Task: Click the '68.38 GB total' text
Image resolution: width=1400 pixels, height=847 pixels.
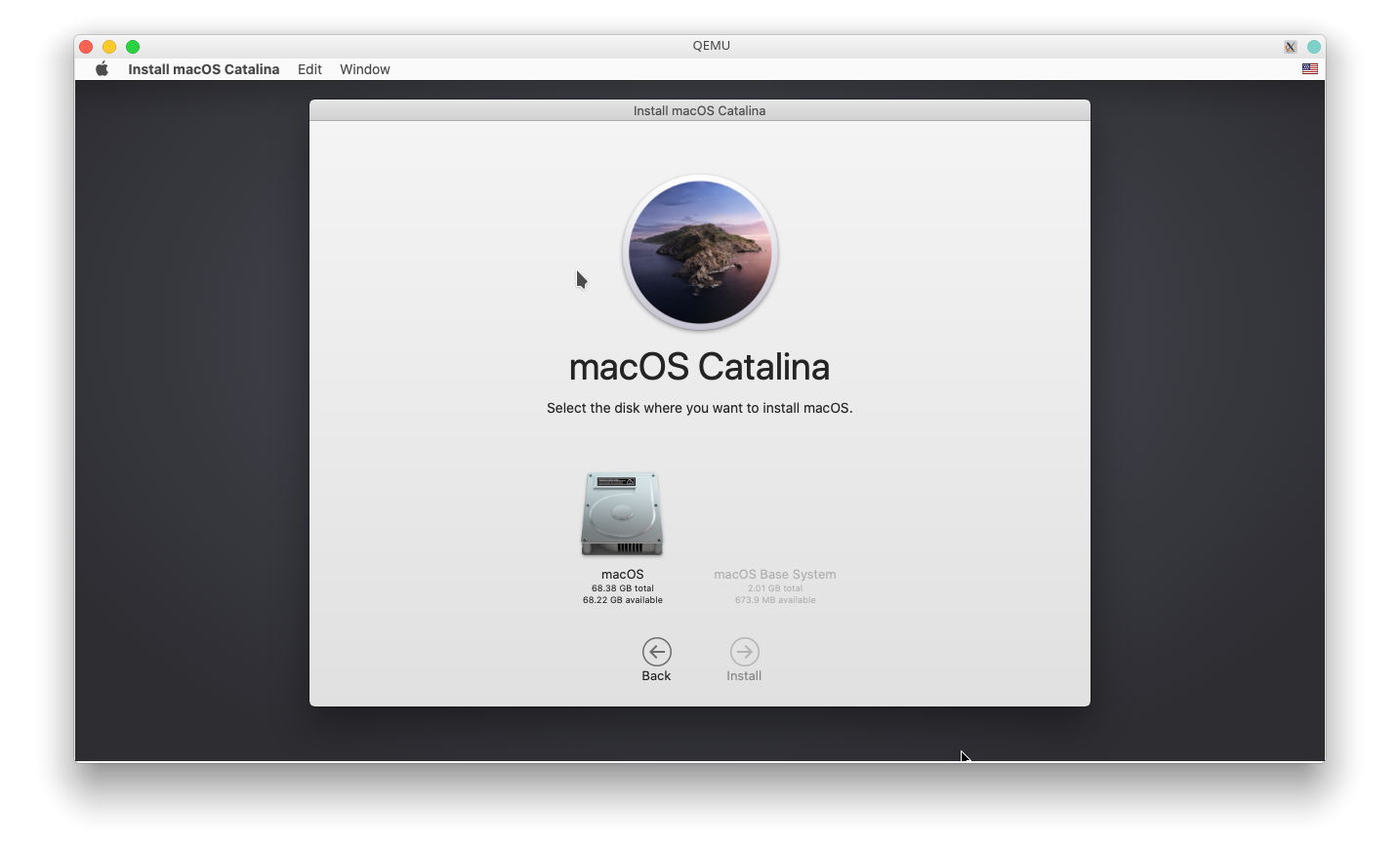Action: [x=623, y=588]
